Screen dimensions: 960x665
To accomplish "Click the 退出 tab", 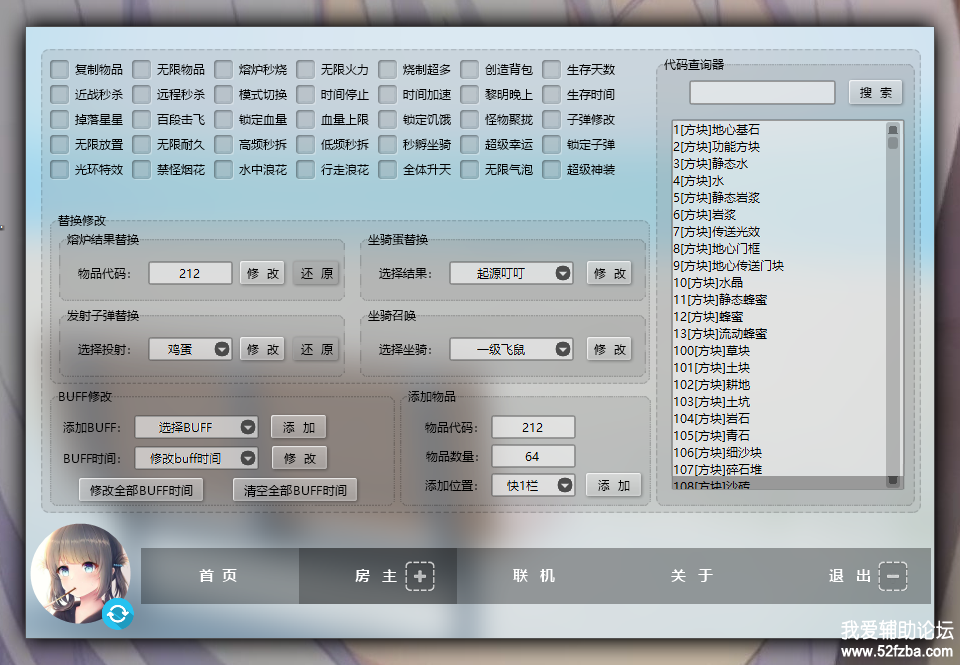I will coord(851,576).
